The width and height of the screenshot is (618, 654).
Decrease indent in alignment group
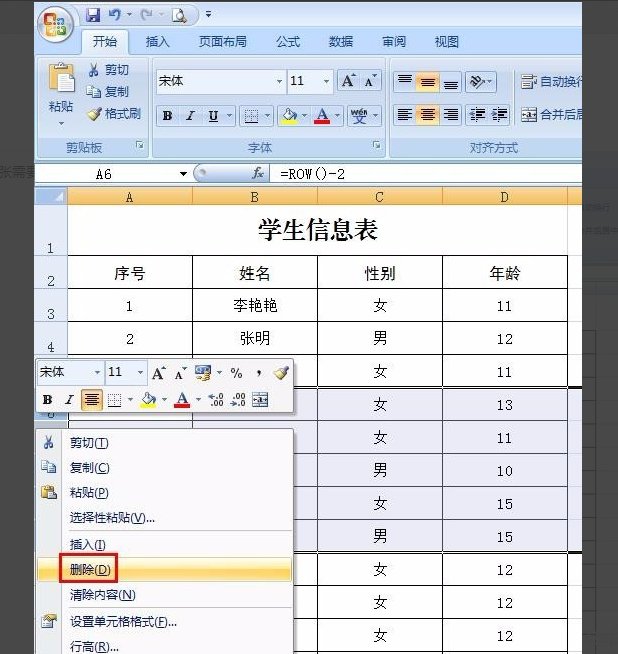click(x=477, y=114)
